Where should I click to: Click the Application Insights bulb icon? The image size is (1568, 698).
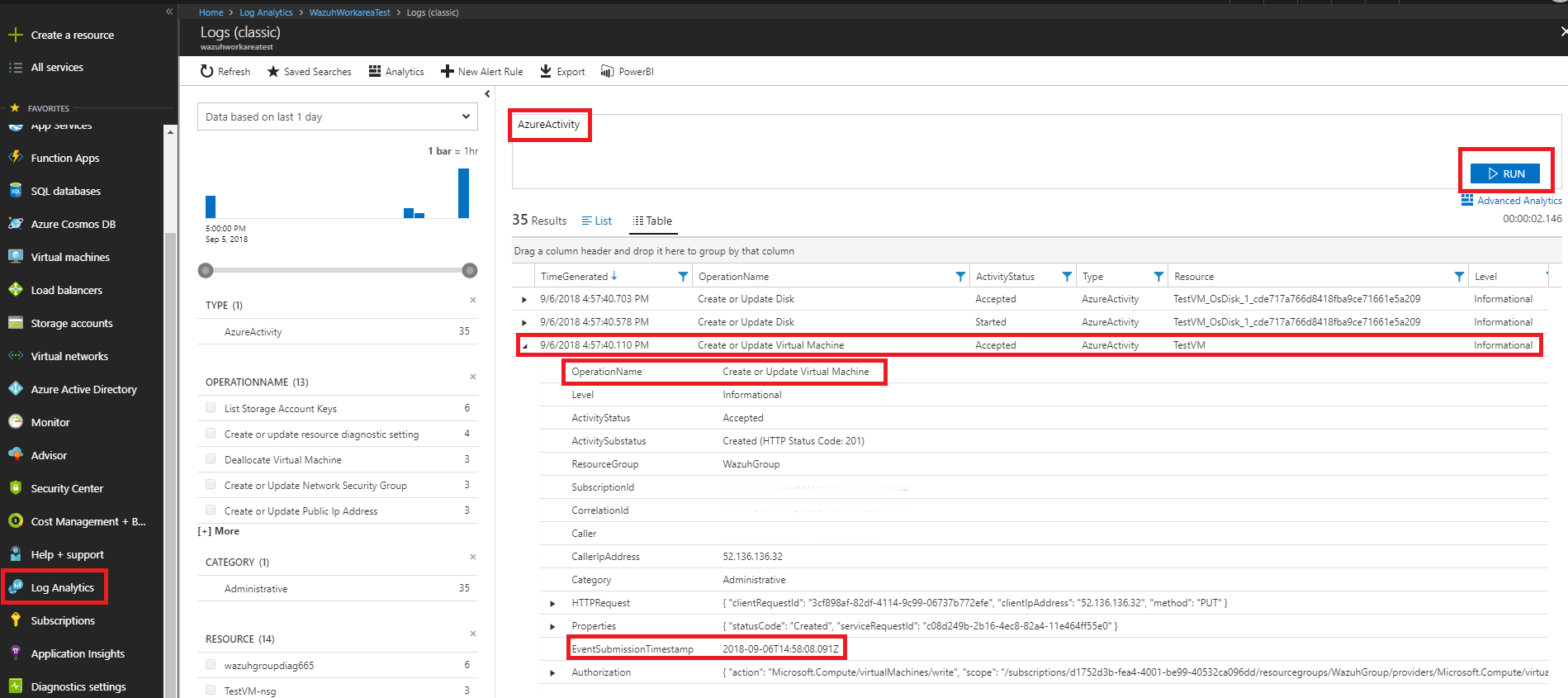click(x=15, y=653)
